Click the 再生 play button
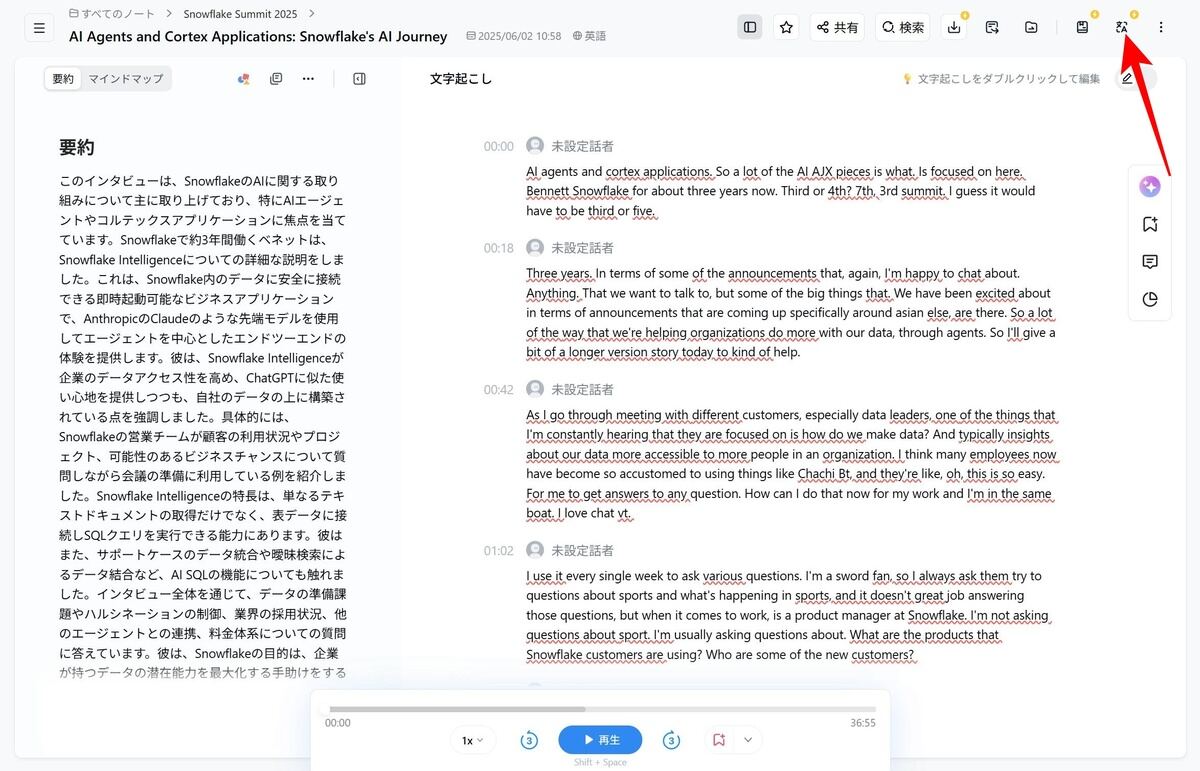1200x771 pixels. click(600, 740)
